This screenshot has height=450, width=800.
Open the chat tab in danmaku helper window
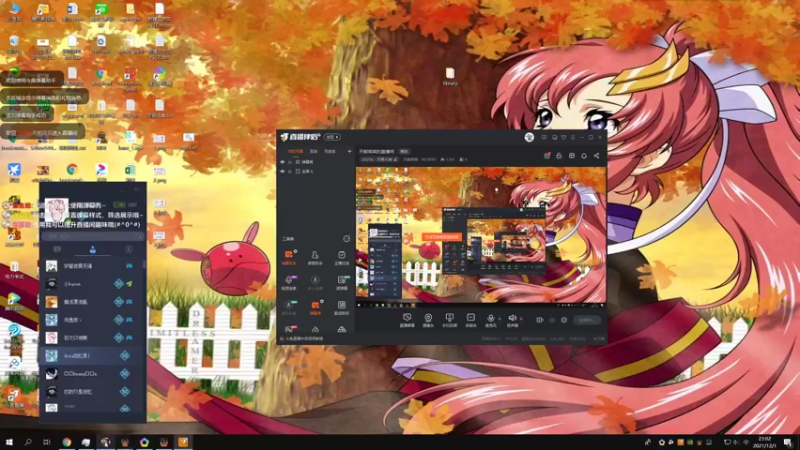57,249
